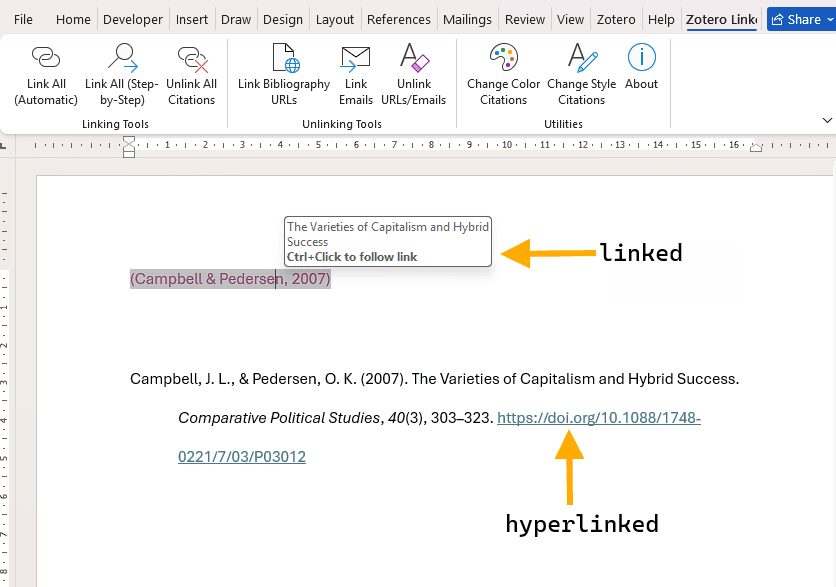836x587 pixels.
Task: Click Change Style Citations icon
Action: click(581, 60)
